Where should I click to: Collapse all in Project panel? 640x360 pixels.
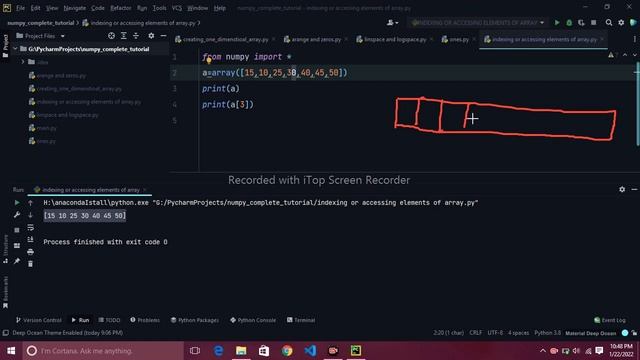point(136,36)
